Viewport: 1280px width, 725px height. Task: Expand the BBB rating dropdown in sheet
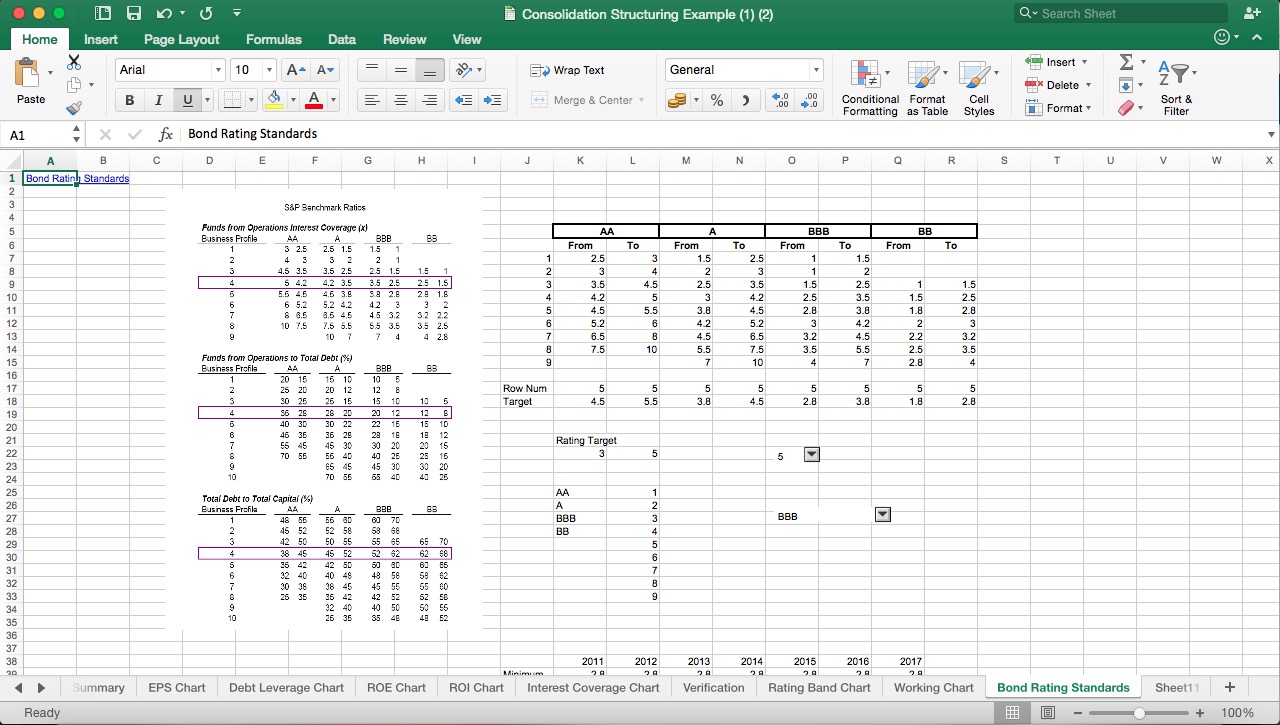click(882, 515)
